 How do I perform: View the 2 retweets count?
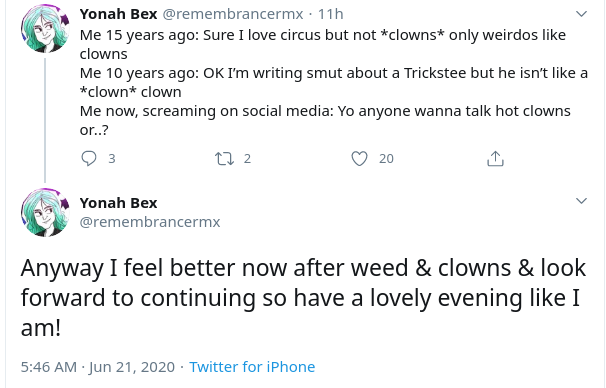pos(247,158)
